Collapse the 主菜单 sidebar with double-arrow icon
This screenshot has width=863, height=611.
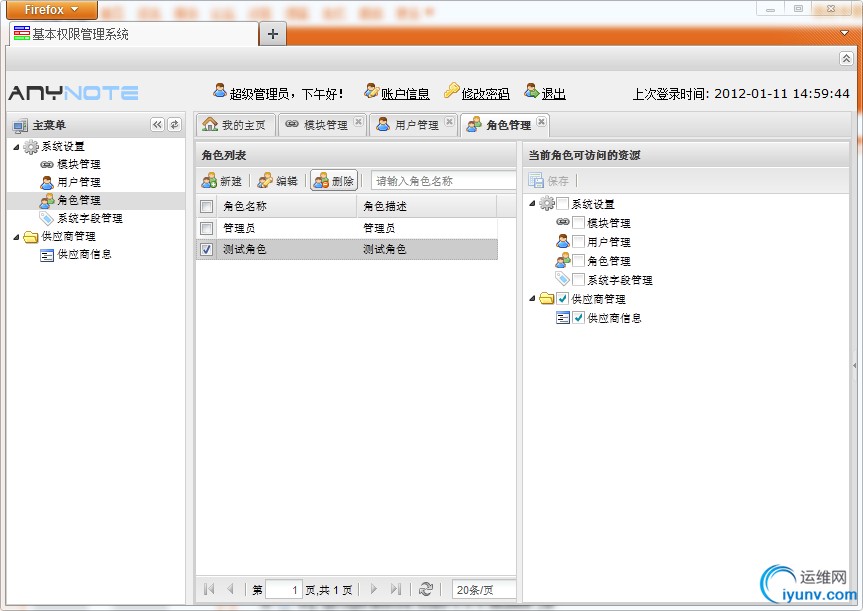157,125
